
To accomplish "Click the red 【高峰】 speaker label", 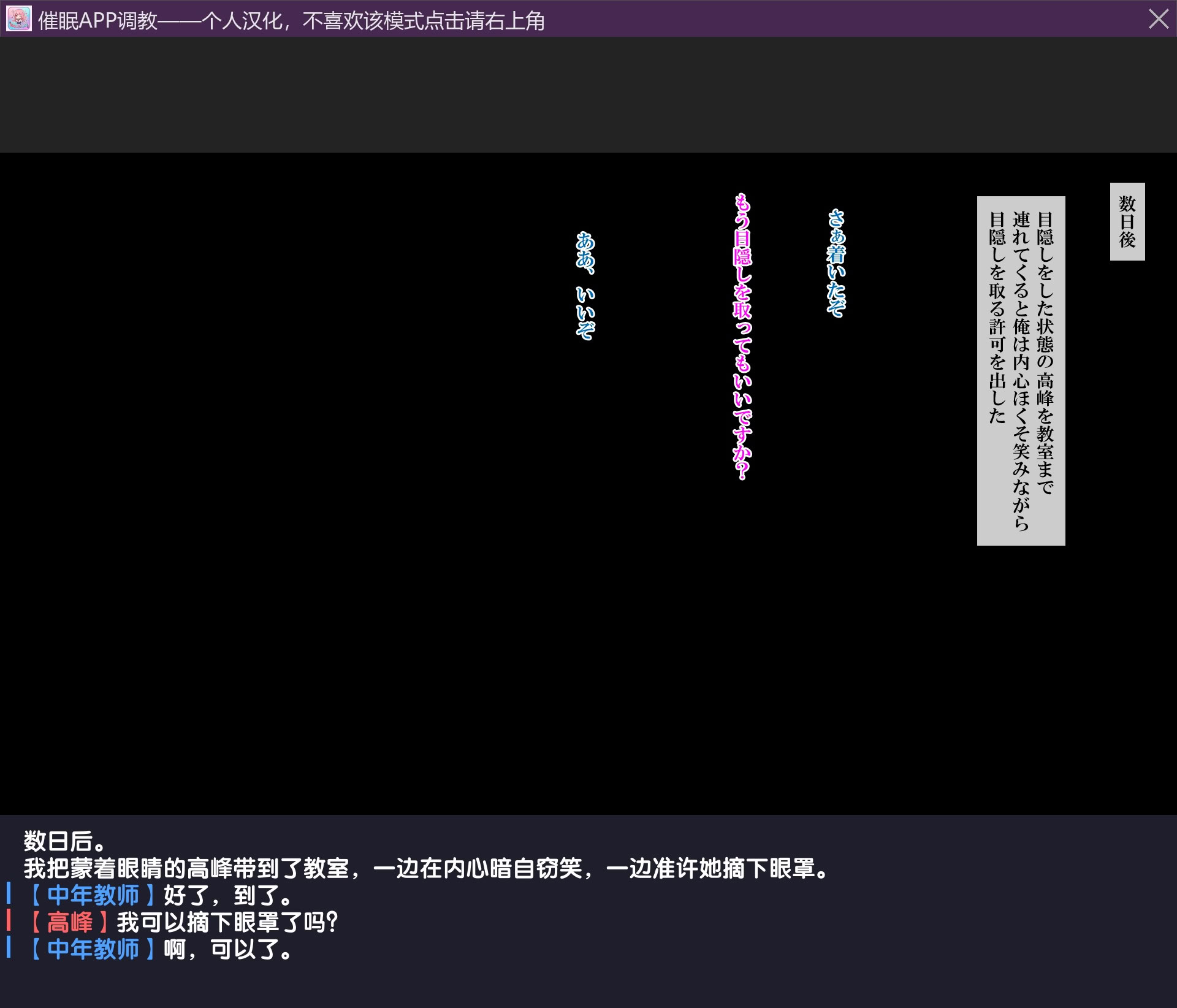I will point(70,922).
